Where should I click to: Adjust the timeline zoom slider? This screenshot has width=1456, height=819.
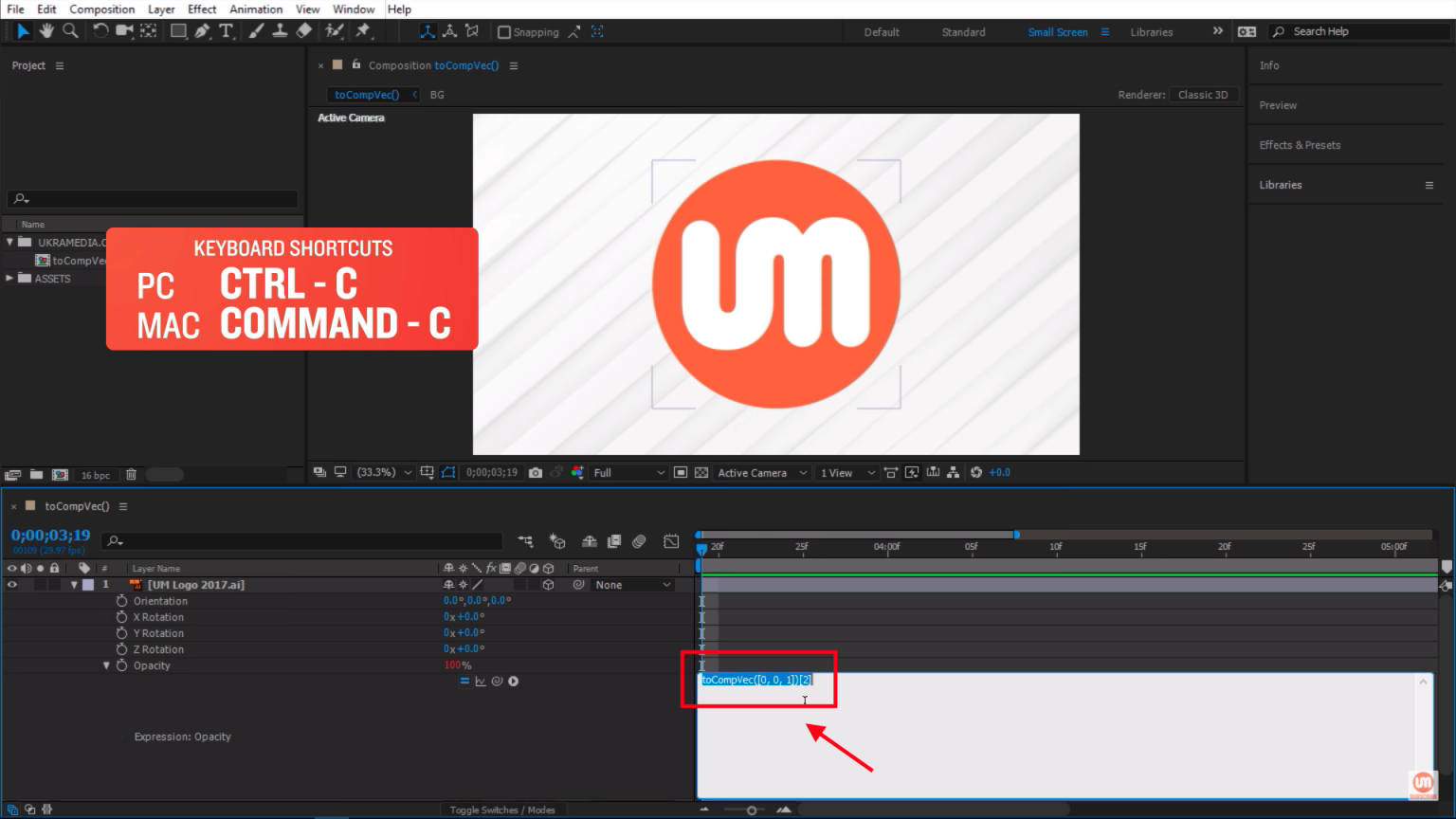pyautogui.click(x=752, y=810)
